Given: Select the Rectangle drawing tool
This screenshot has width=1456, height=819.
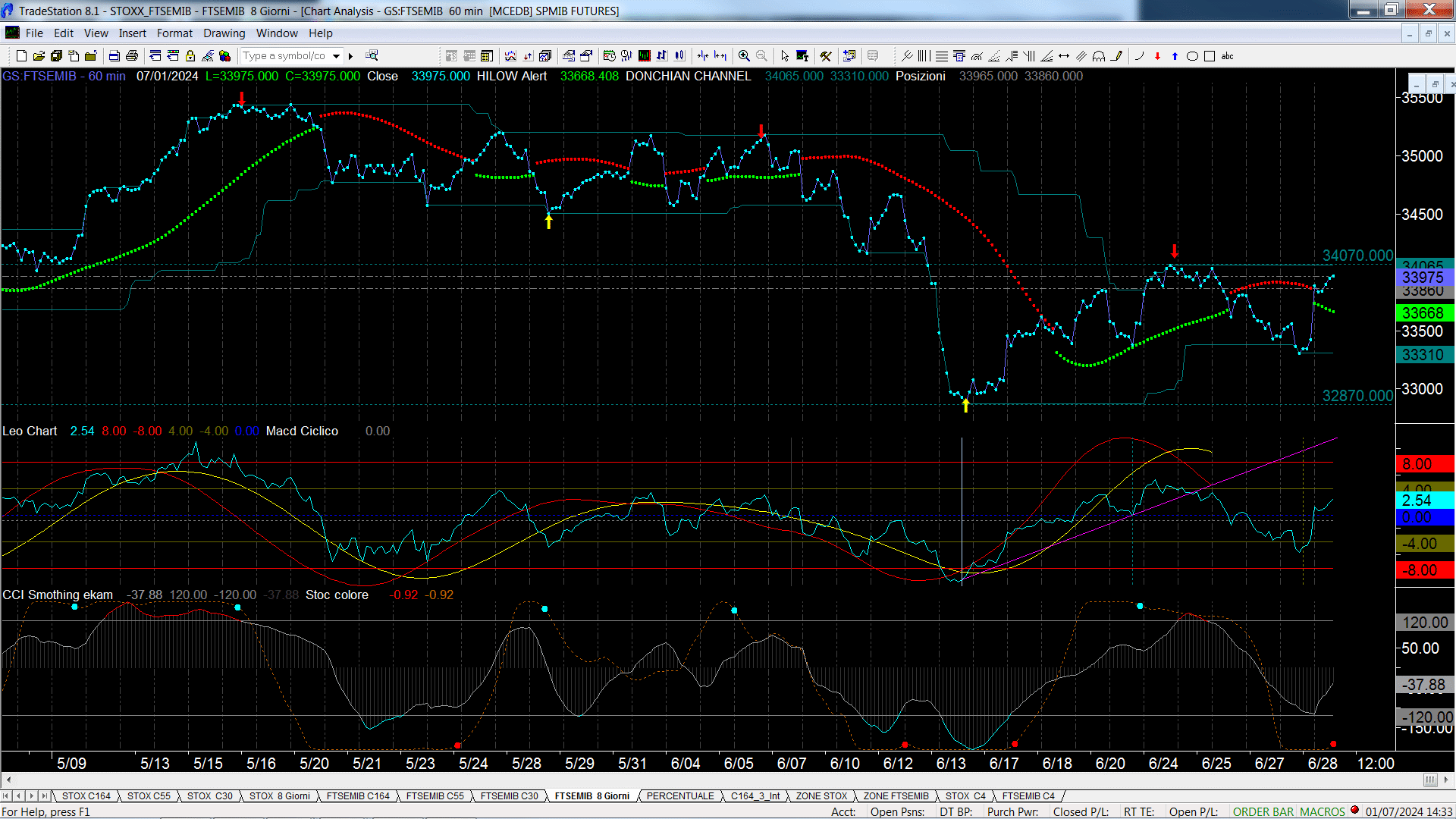Looking at the screenshot, I should pos(1210,55).
